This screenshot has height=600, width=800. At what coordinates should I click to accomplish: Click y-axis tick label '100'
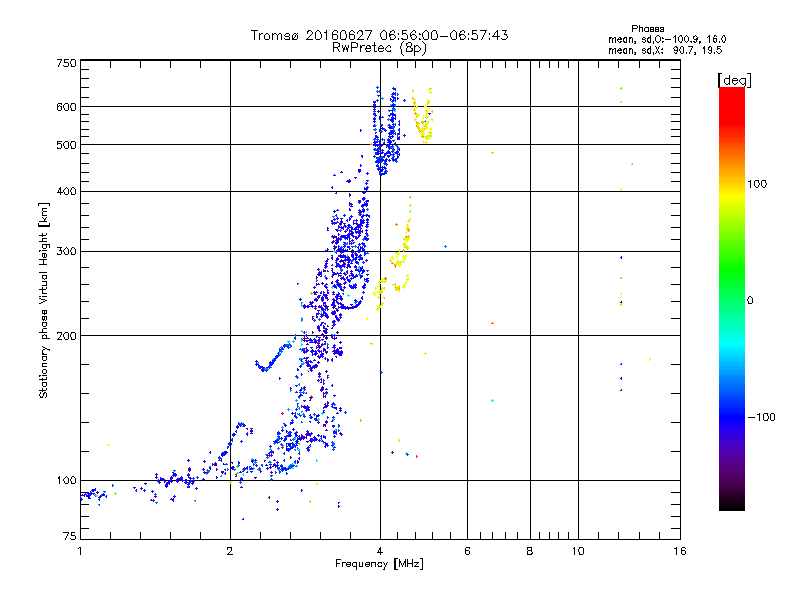[x=67, y=481]
